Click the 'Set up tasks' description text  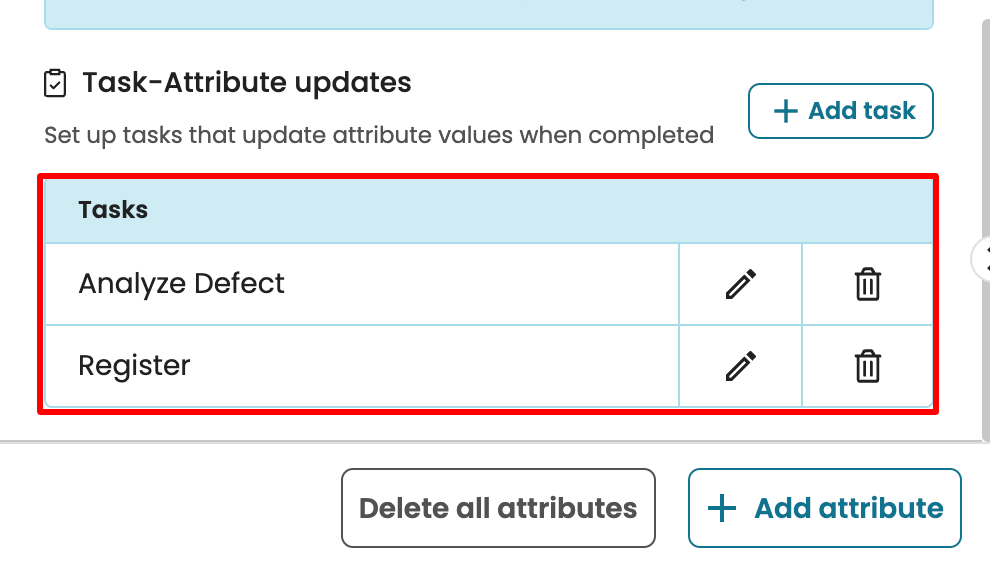379,135
